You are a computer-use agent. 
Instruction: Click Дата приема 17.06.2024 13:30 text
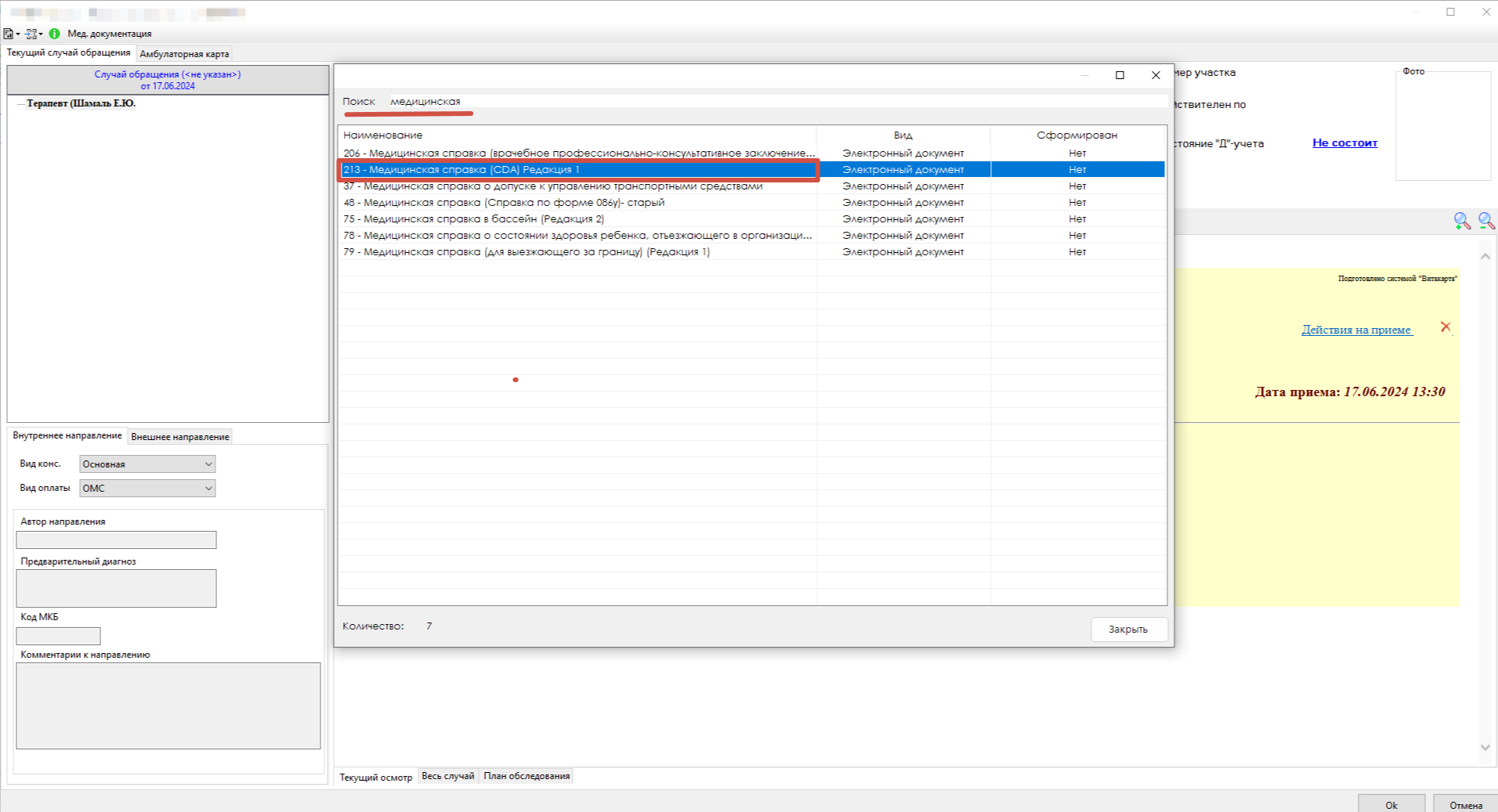pos(1350,392)
